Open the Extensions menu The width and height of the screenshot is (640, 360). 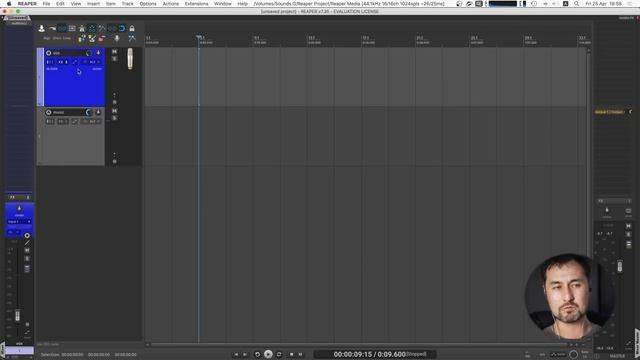pyautogui.click(x=196, y=4)
